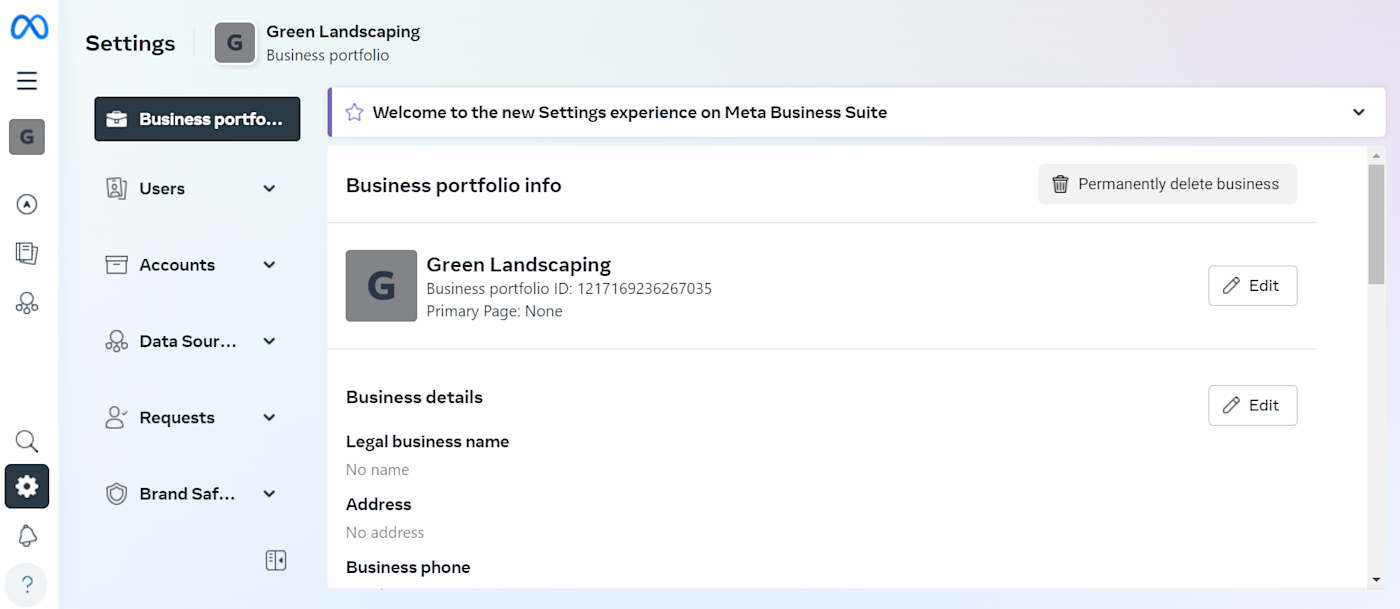Click the scrollbar up arrow
Screen dimensions: 1400x609
click(1377, 157)
